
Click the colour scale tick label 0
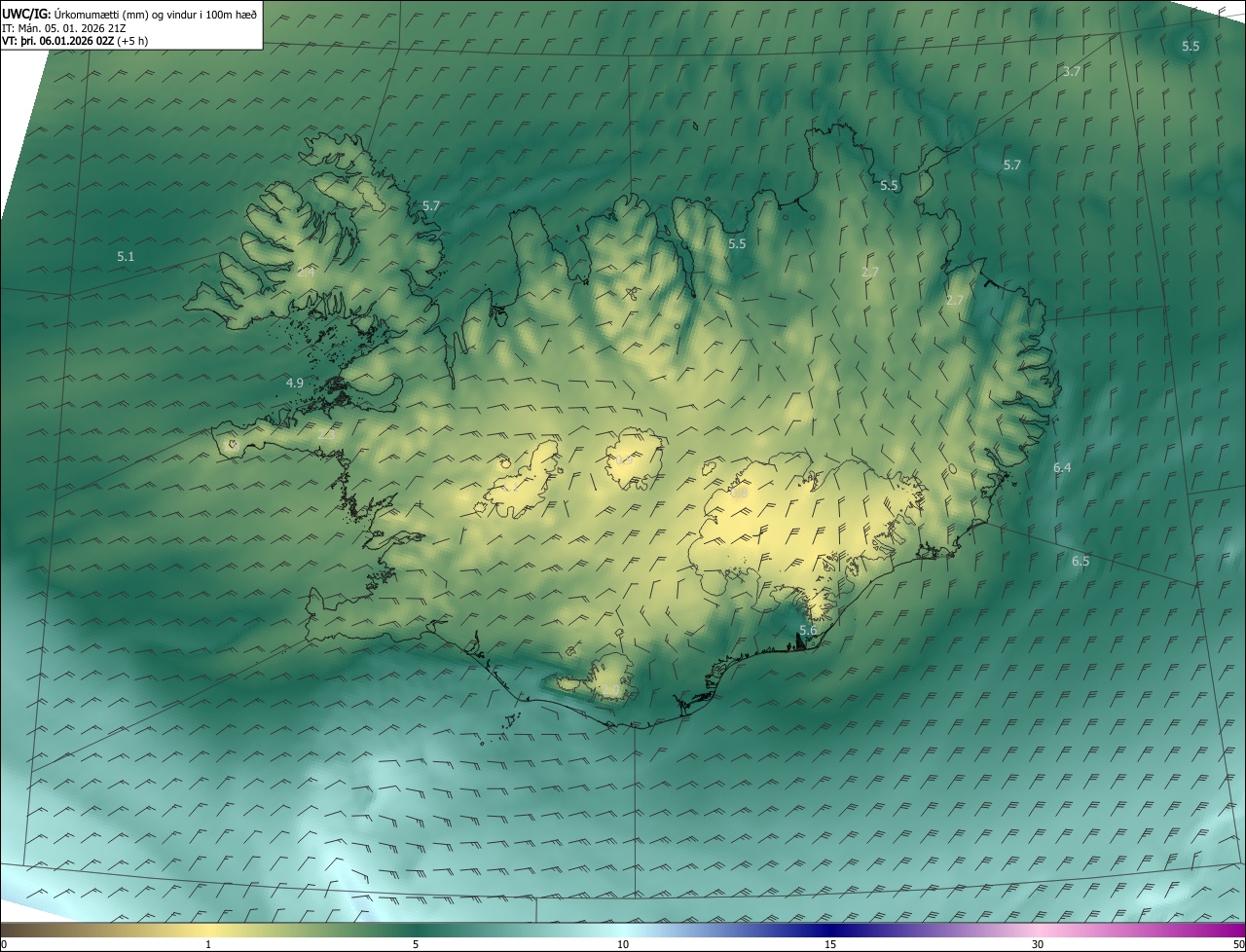click(4, 945)
